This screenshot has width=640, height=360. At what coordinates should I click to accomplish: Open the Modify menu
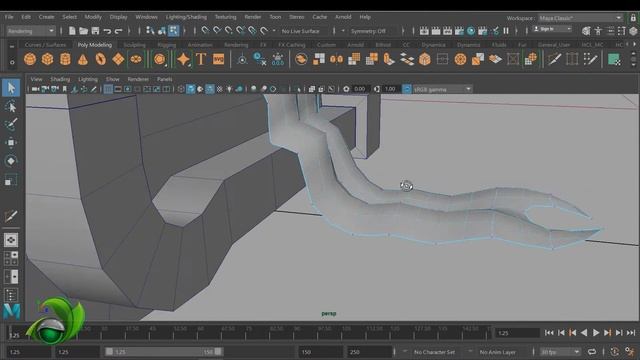[x=93, y=17]
